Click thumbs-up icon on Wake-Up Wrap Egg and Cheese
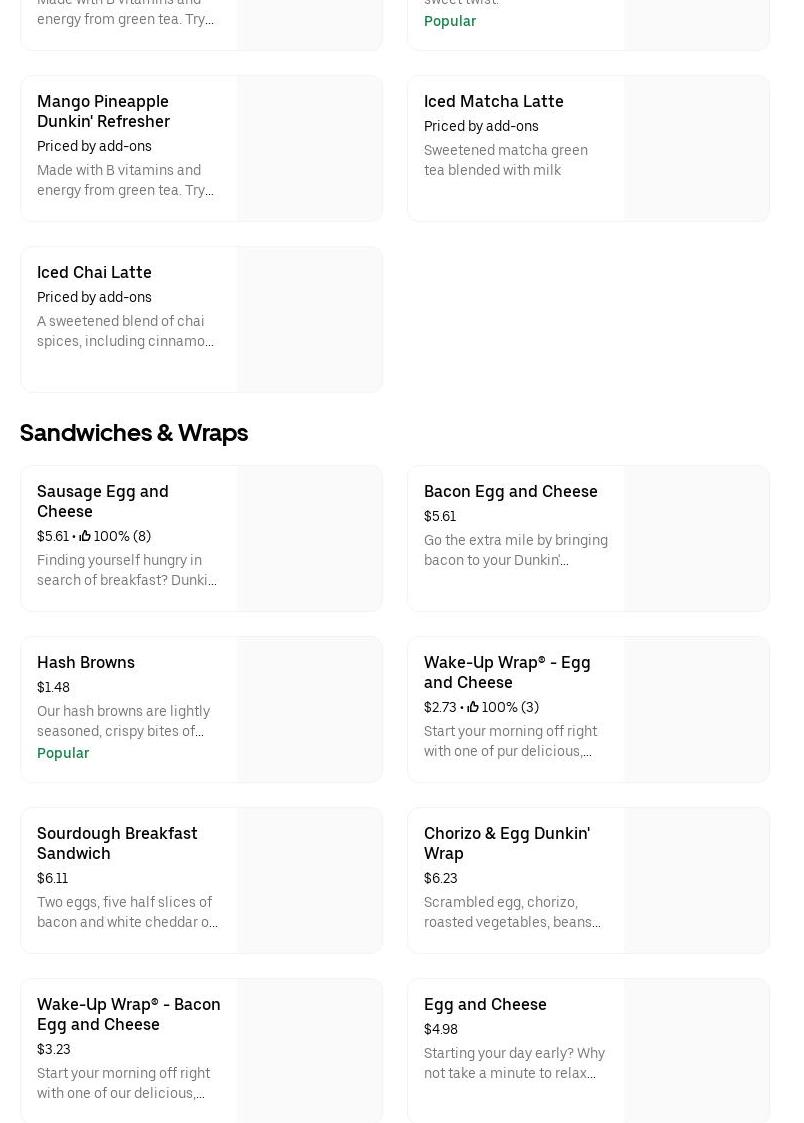The image size is (804, 1123). [x=473, y=707]
